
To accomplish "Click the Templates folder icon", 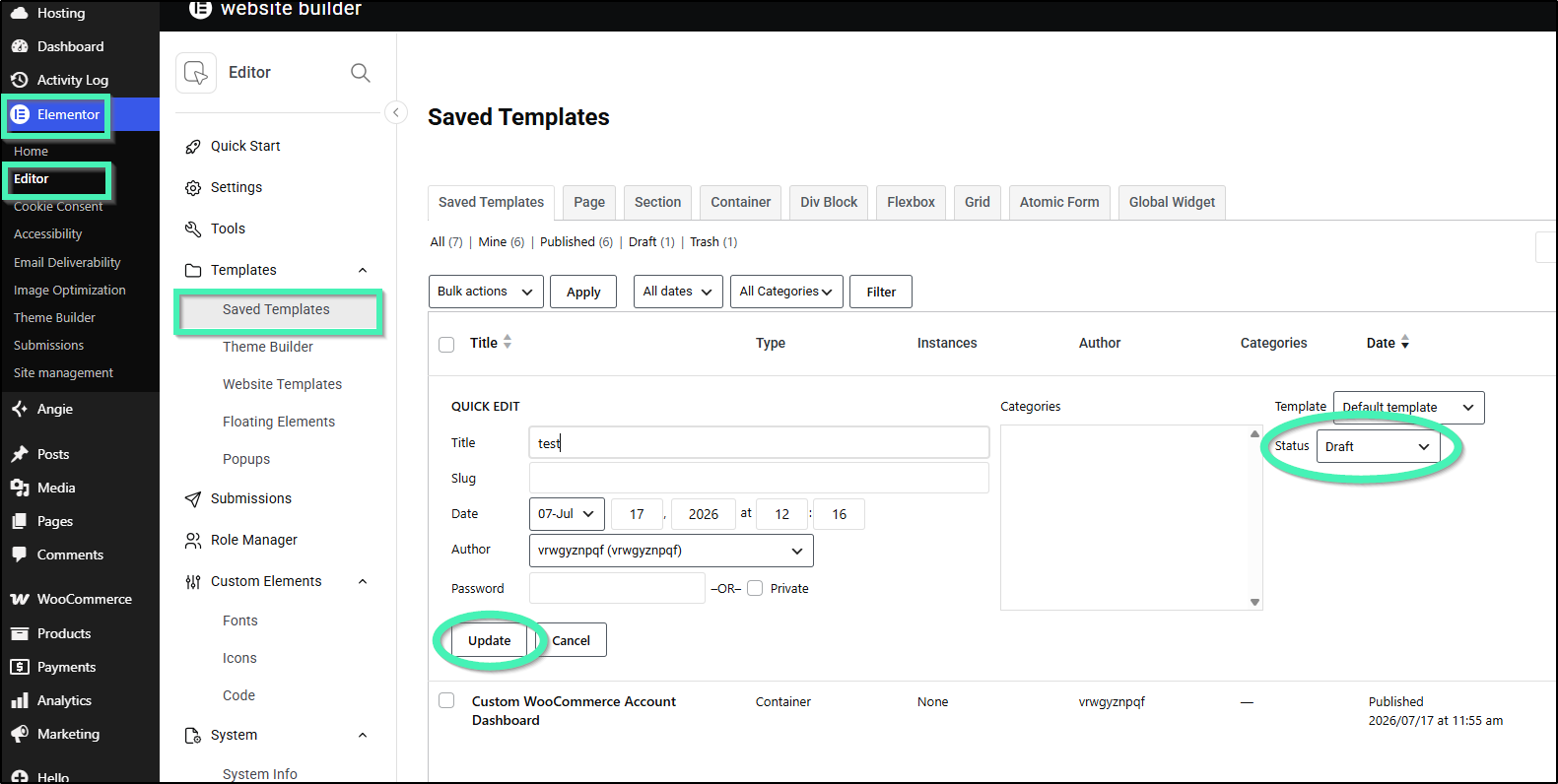I will (193, 271).
